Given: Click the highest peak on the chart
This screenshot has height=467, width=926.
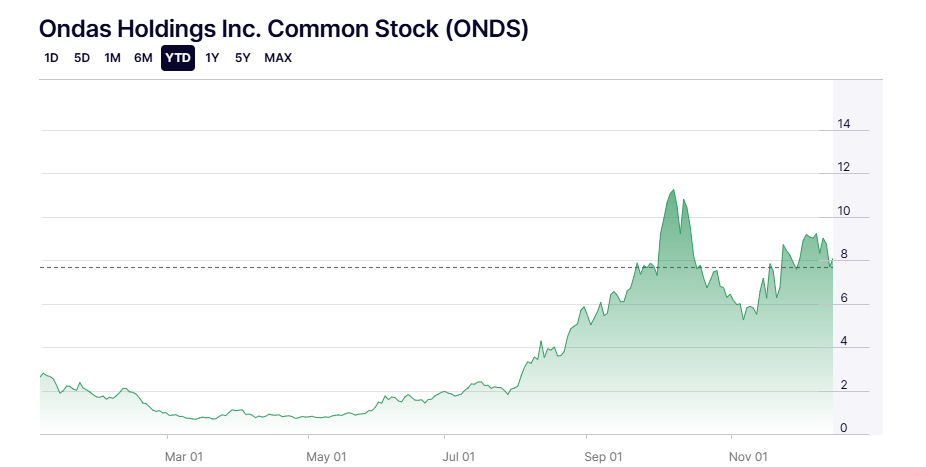Looking at the screenshot, I should [x=673, y=190].
